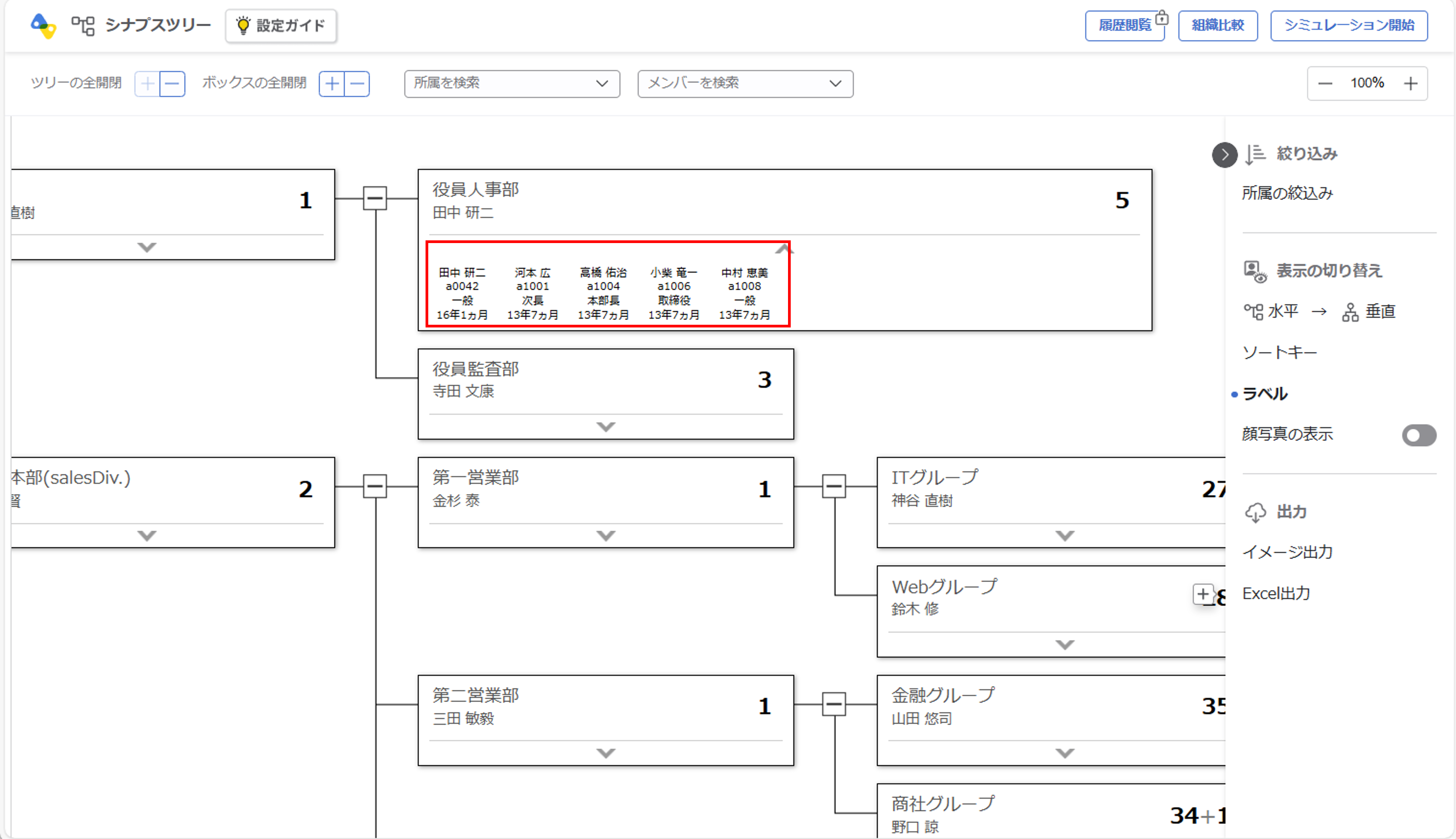Collapse all tree nodes with minus icon
Screen dimensions: 1456x839
pos(172,84)
